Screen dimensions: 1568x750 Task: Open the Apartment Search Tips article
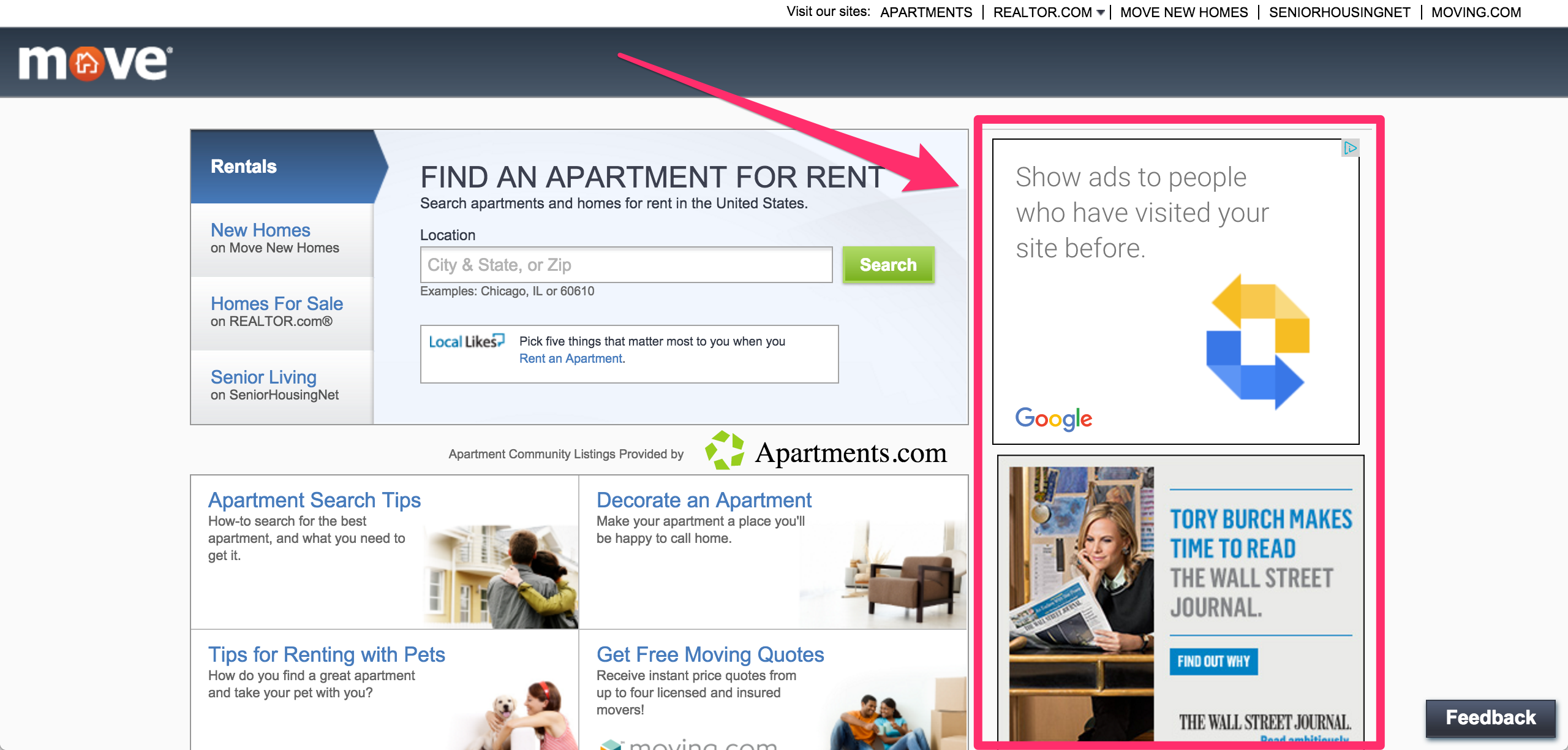[x=314, y=500]
